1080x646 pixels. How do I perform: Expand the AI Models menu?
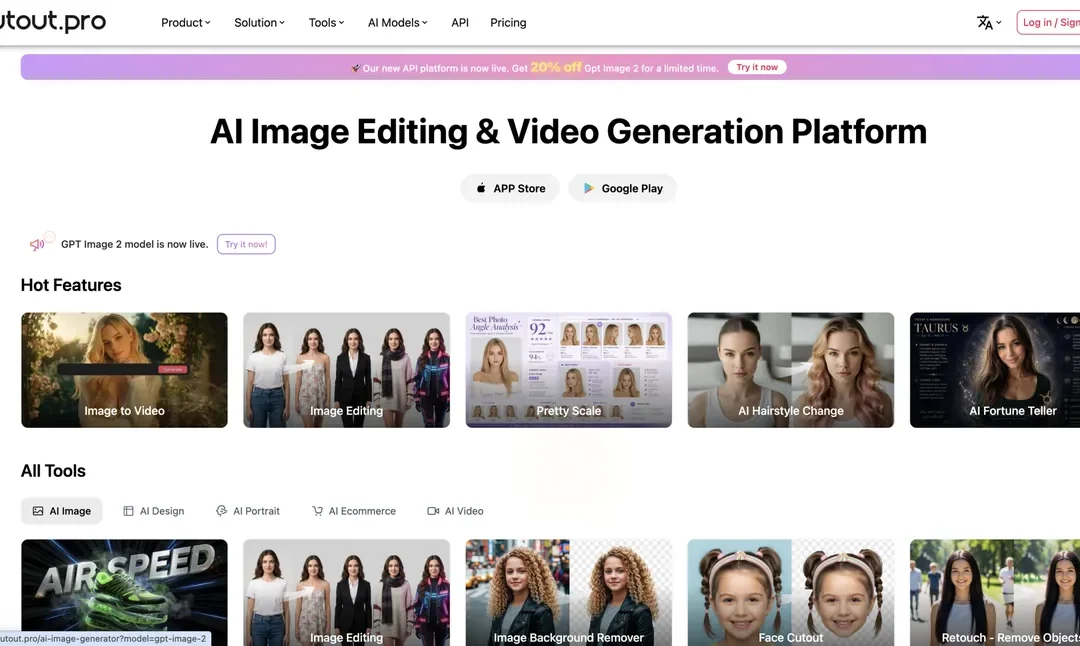point(397,23)
